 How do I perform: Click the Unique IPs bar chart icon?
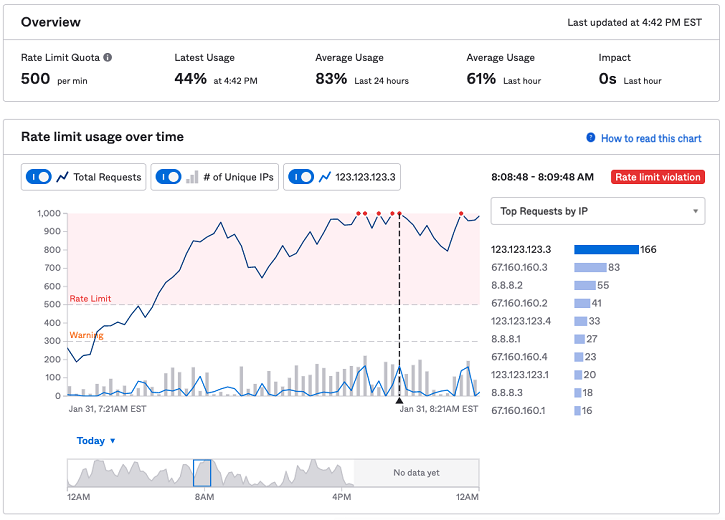pyautogui.click(x=192, y=177)
